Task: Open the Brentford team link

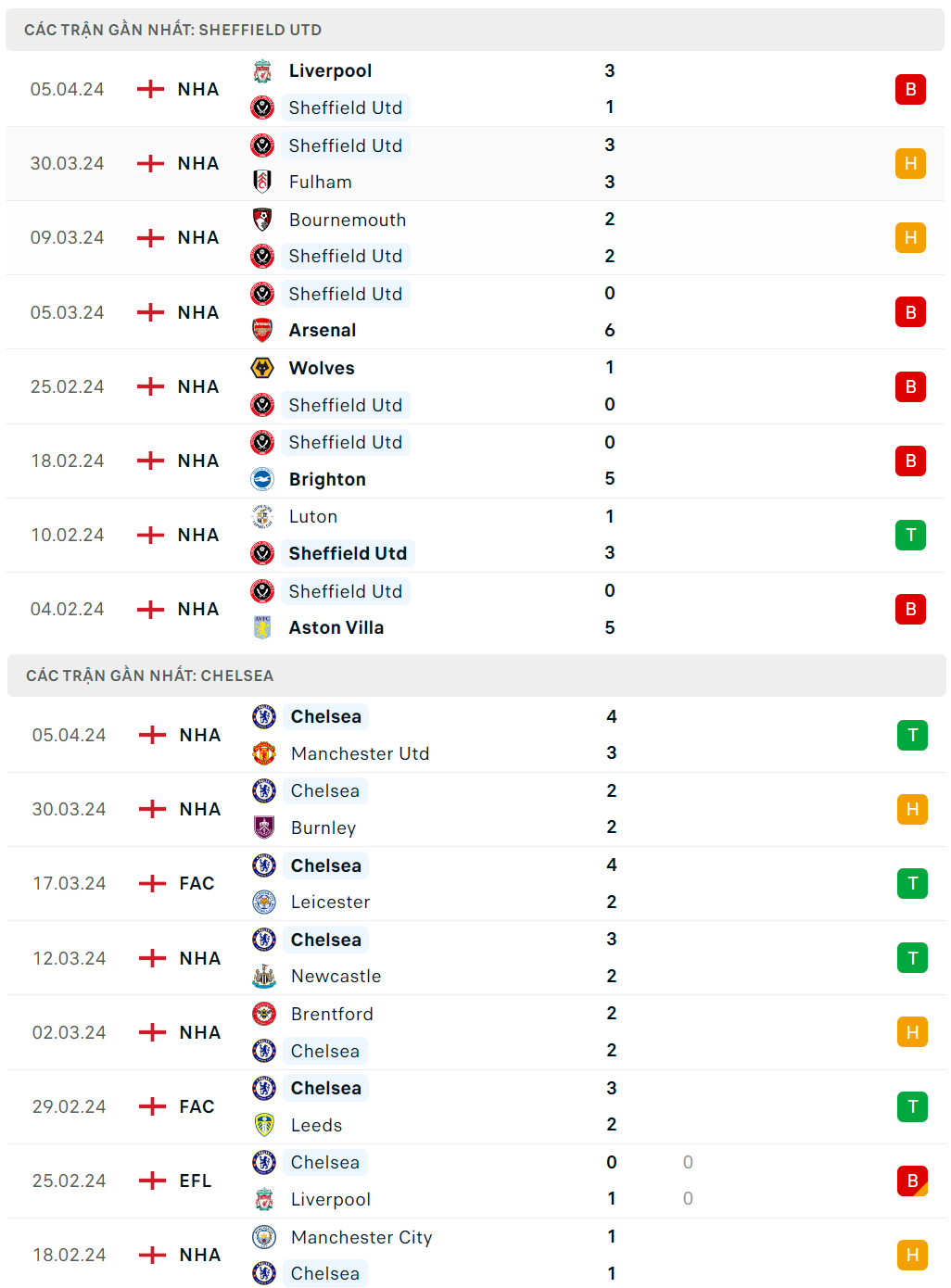Action: [x=332, y=1014]
